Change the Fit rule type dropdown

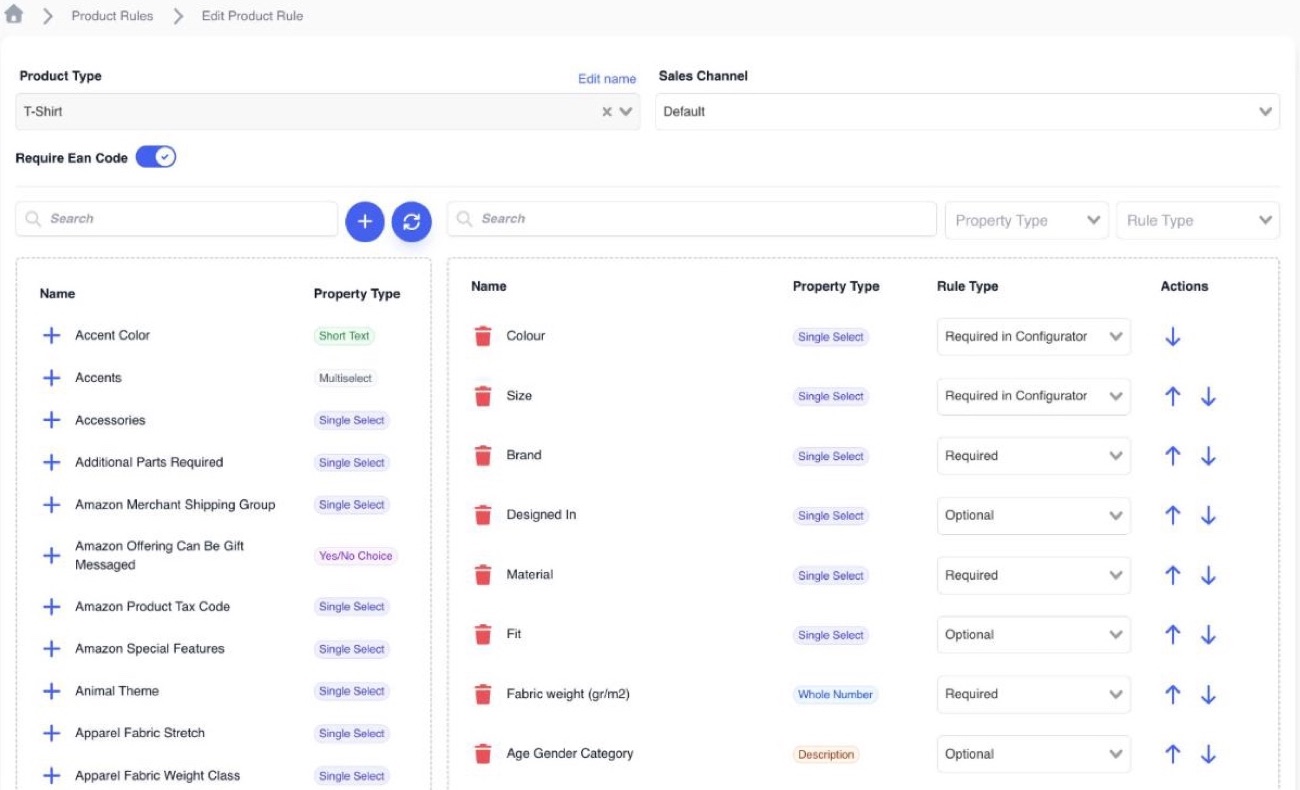point(1034,635)
